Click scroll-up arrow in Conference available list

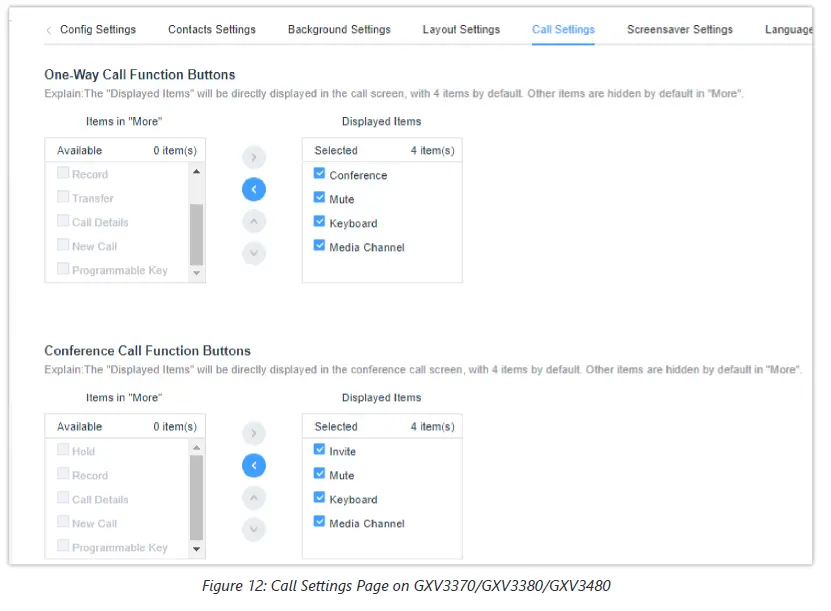coord(197,448)
